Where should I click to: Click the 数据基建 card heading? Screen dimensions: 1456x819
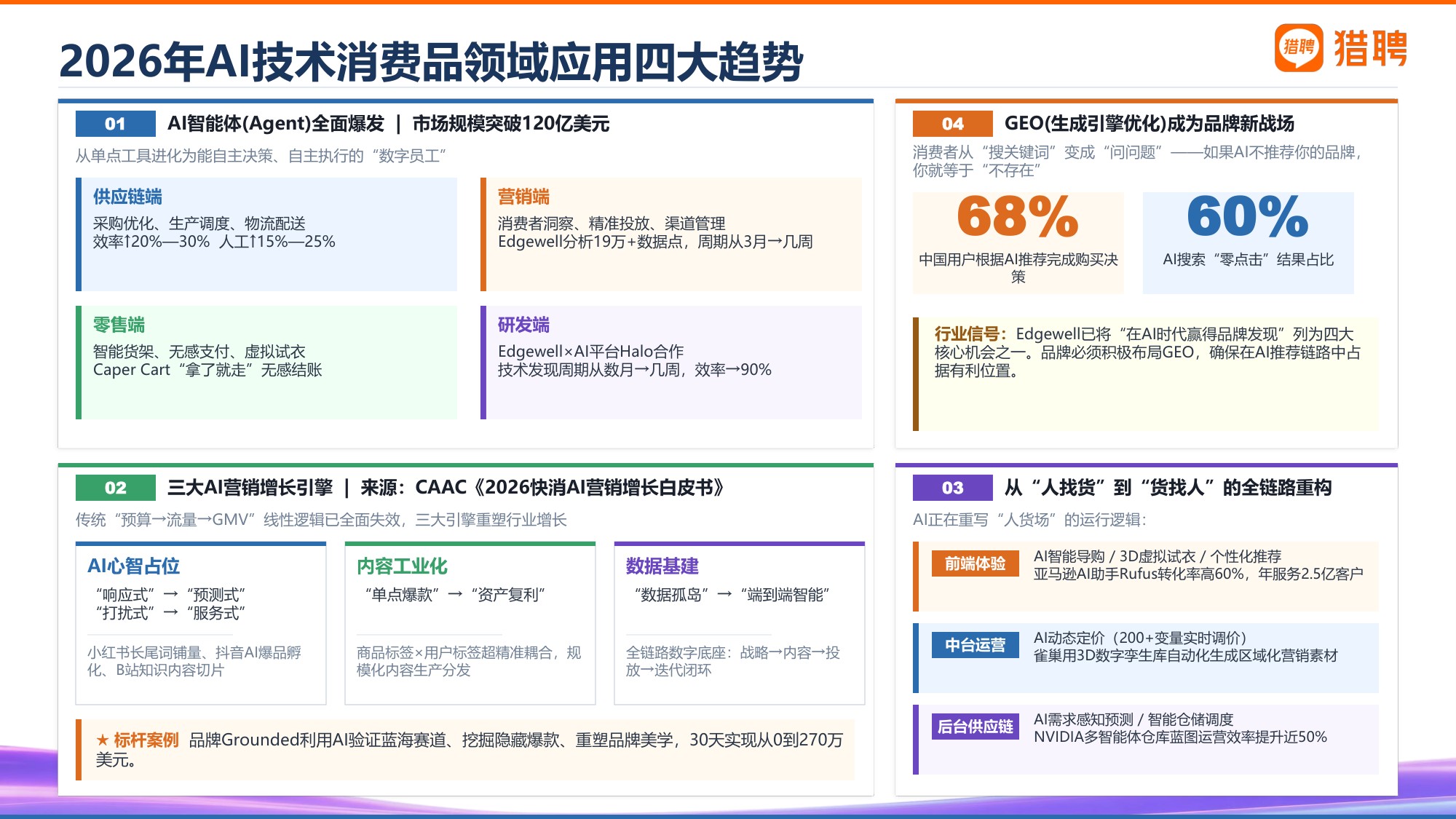(x=662, y=566)
